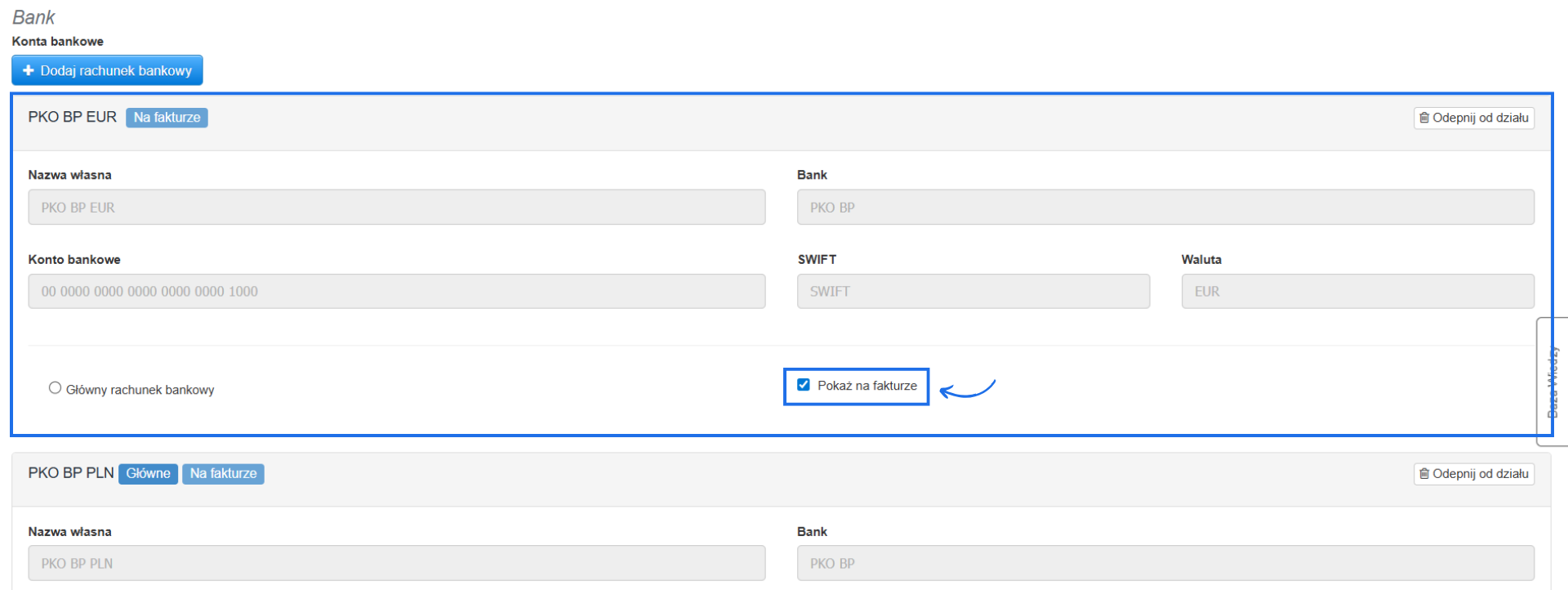Click the 'Bank' section heading at top
The height and width of the screenshot is (590, 1568).
33,17
